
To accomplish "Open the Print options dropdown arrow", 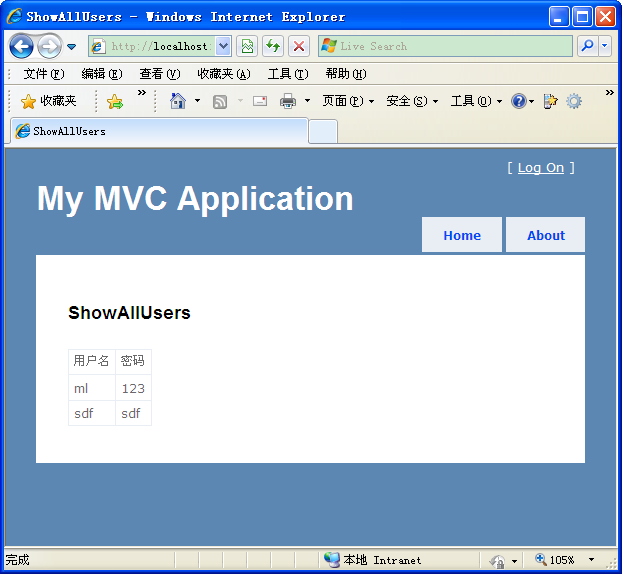I will click(x=307, y=101).
